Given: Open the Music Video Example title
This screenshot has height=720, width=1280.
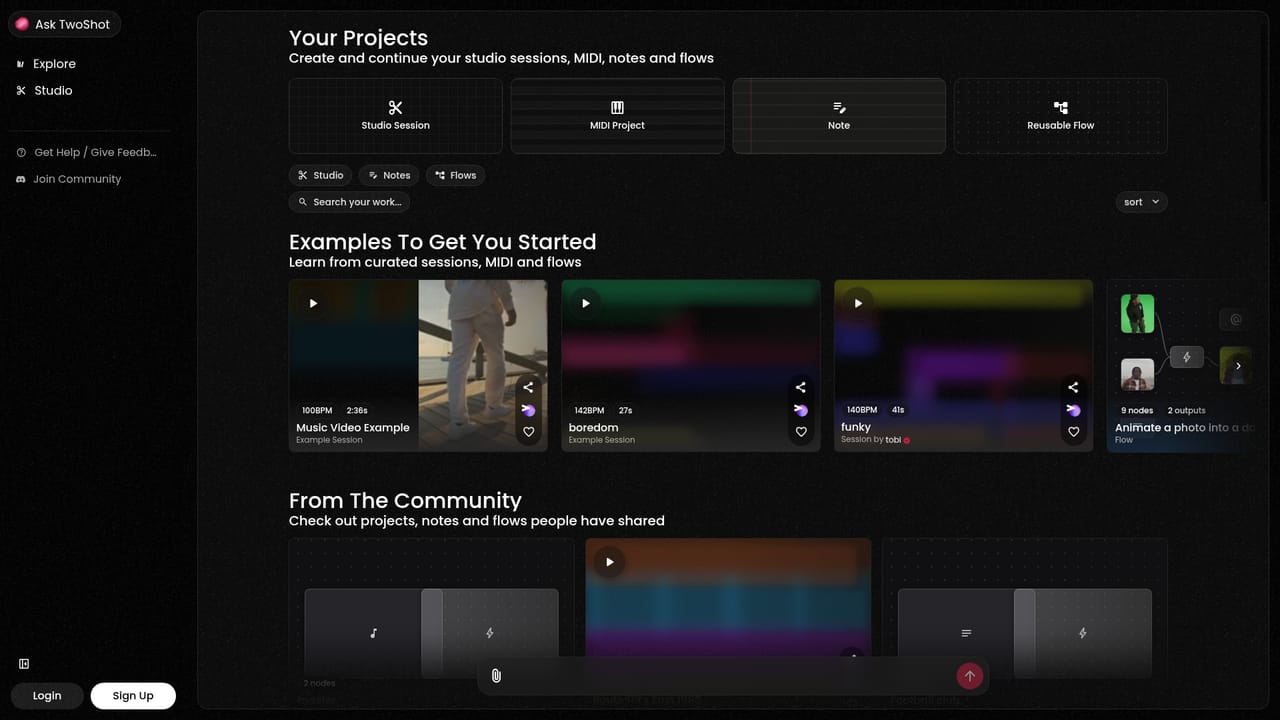Looking at the screenshot, I should click(353, 427).
